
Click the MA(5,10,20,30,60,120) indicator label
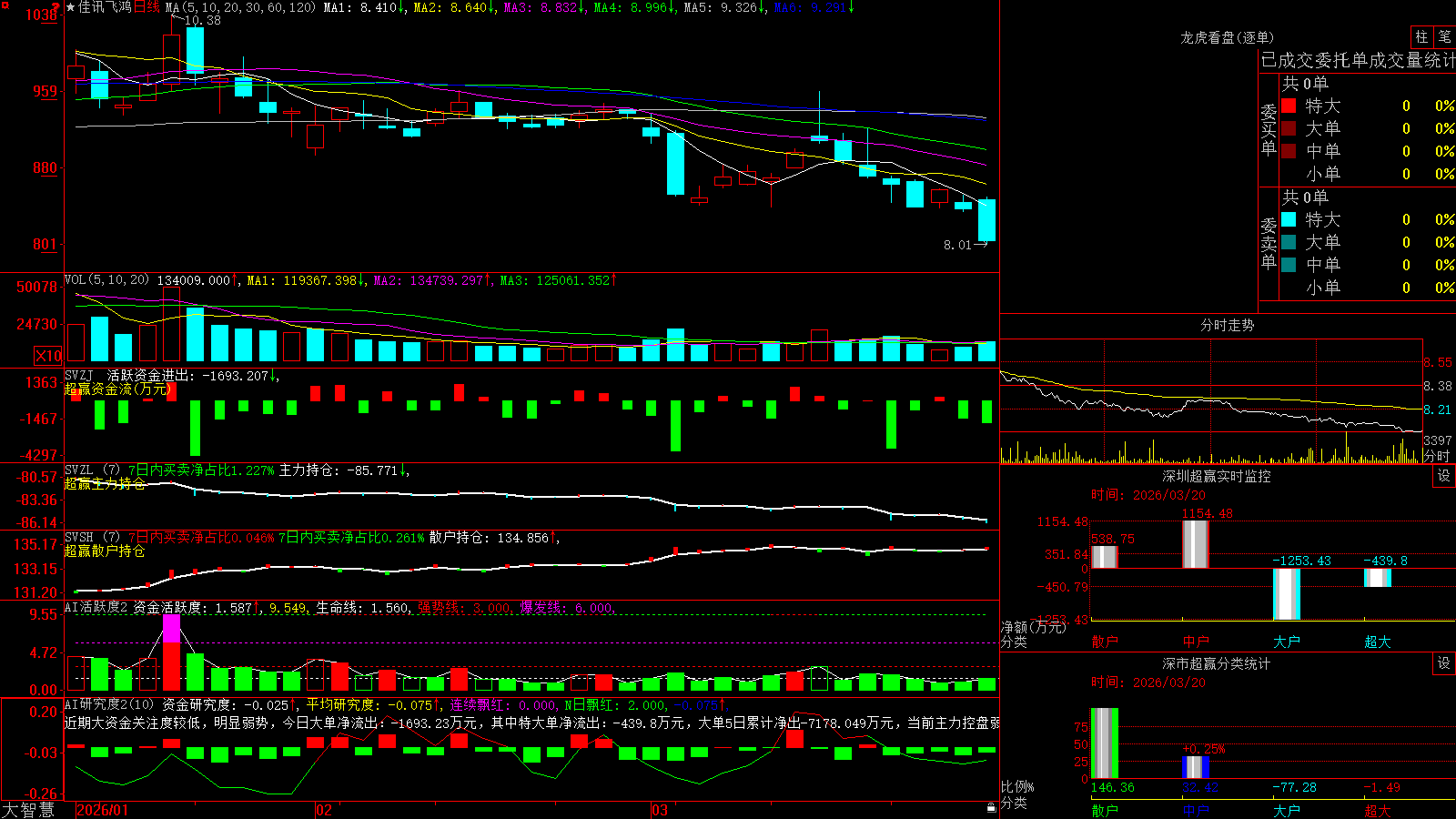pyautogui.click(x=240, y=7)
